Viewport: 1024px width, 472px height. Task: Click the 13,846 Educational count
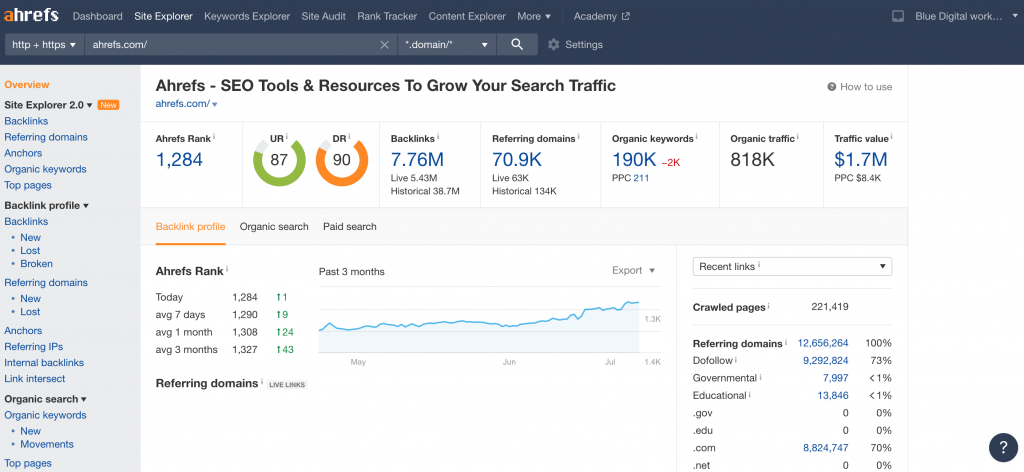coord(833,395)
